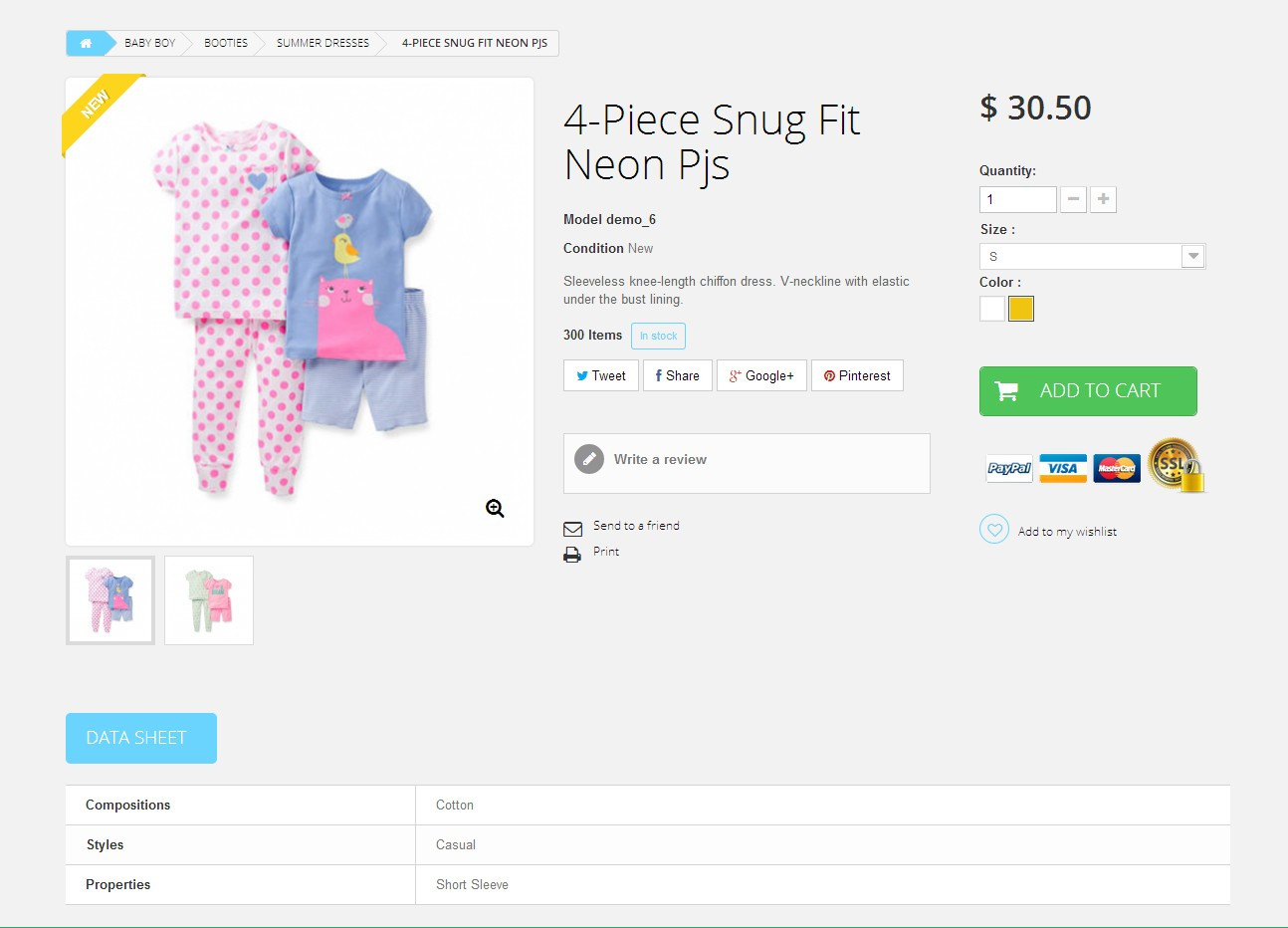Image resolution: width=1288 pixels, height=928 pixels.
Task: Click the envelope Send to a friend icon
Action: (x=572, y=529)
